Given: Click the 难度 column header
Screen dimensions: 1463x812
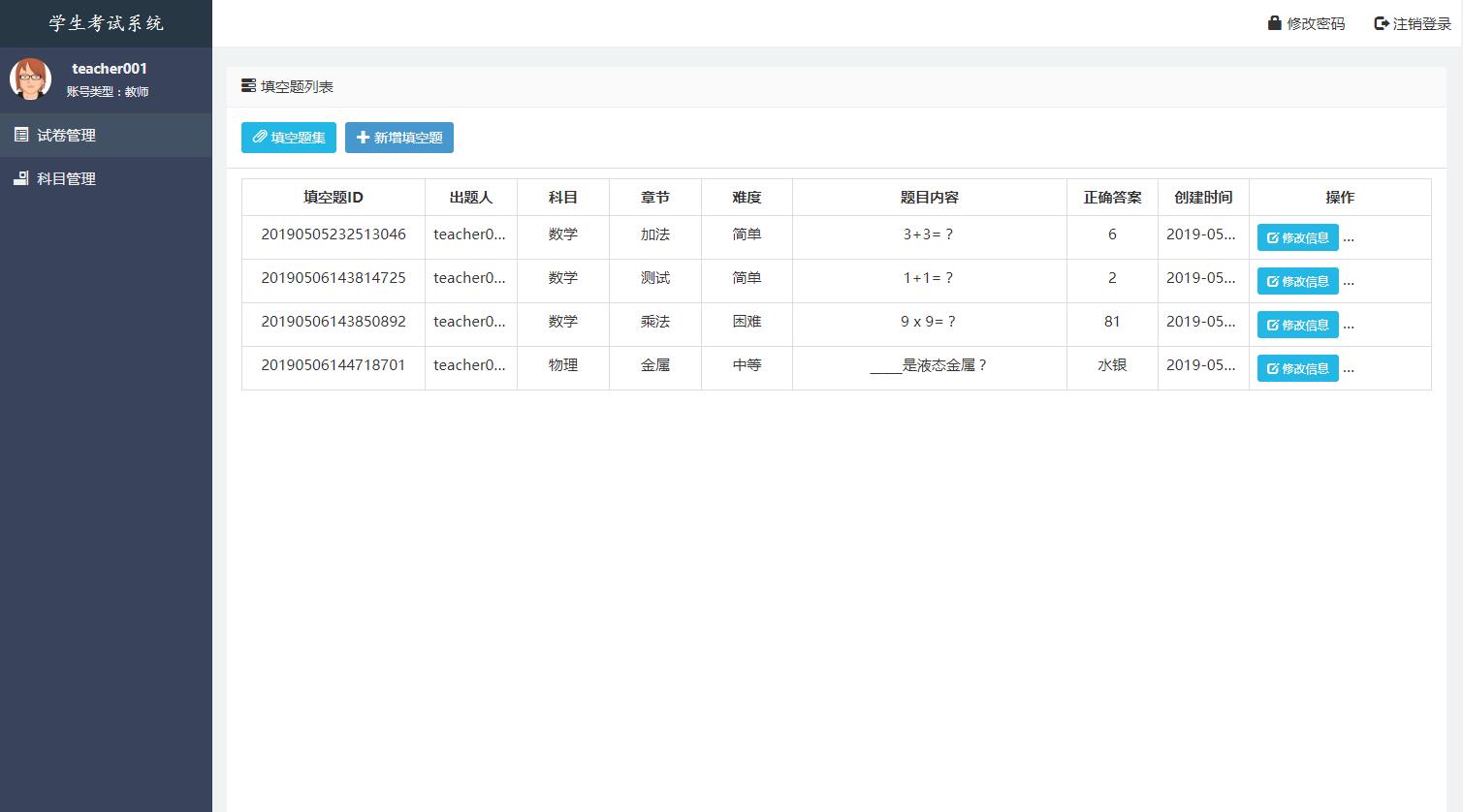Looking at the screenshot, I should tap(747, 197).
